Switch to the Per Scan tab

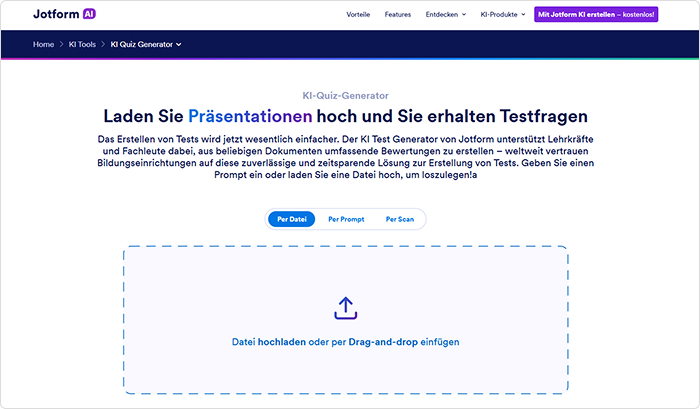tap(400, 219)
